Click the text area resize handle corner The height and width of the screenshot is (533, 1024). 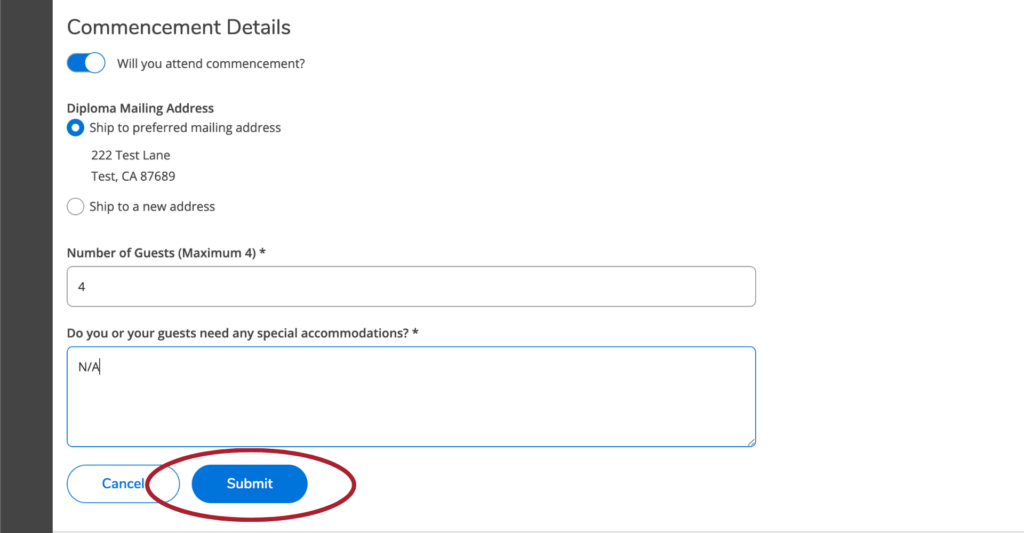point(750,441)
